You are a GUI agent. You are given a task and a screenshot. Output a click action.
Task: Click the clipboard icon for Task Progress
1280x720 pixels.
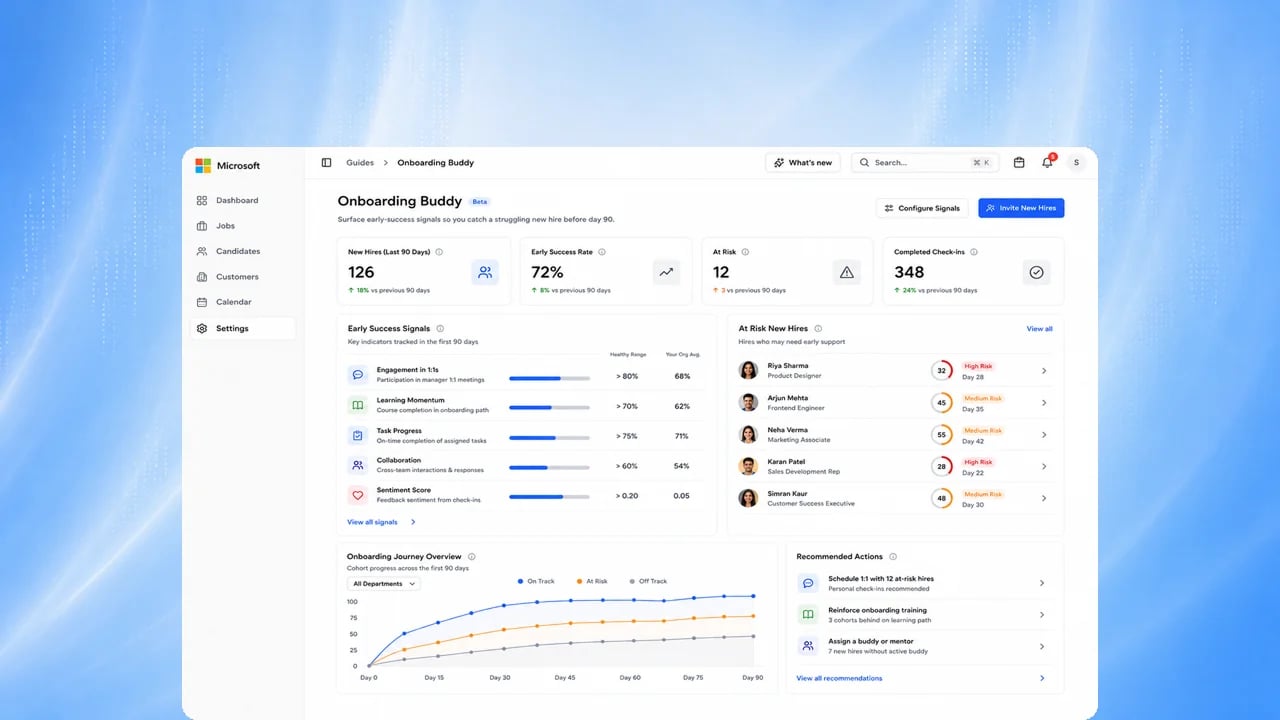(x=357, y=435)
